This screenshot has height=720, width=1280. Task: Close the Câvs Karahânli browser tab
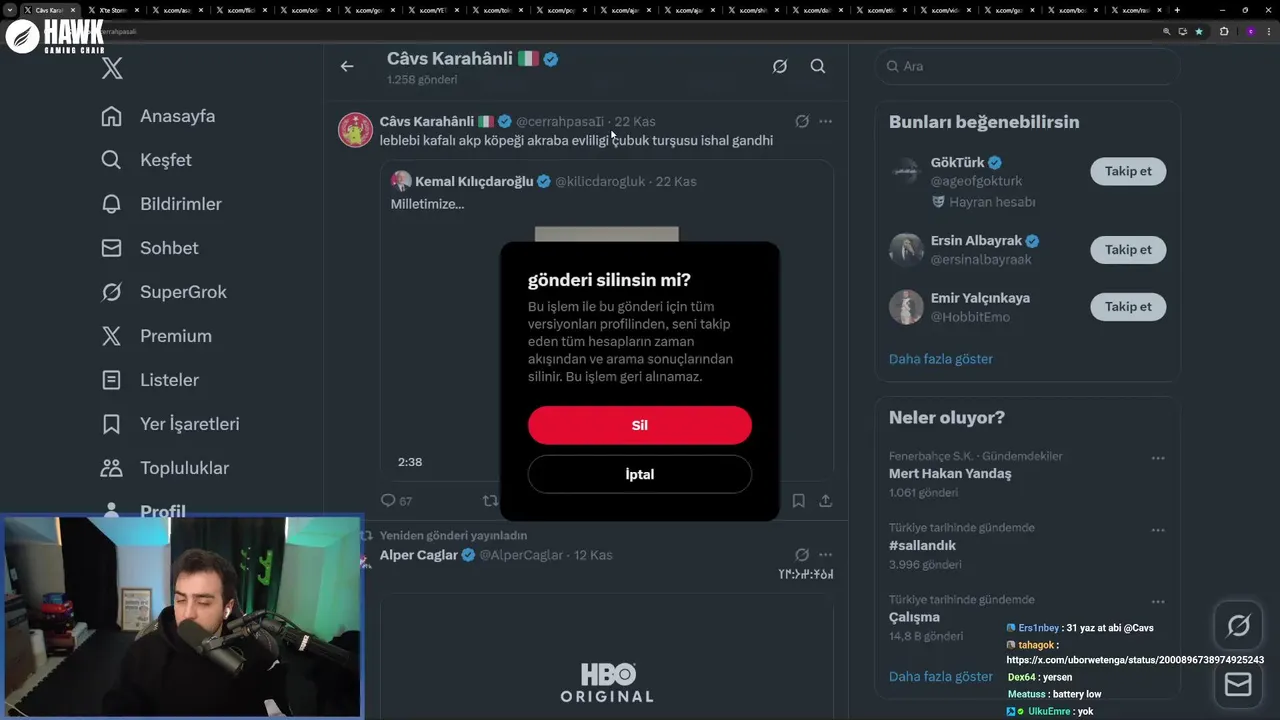tap(73, 10)
